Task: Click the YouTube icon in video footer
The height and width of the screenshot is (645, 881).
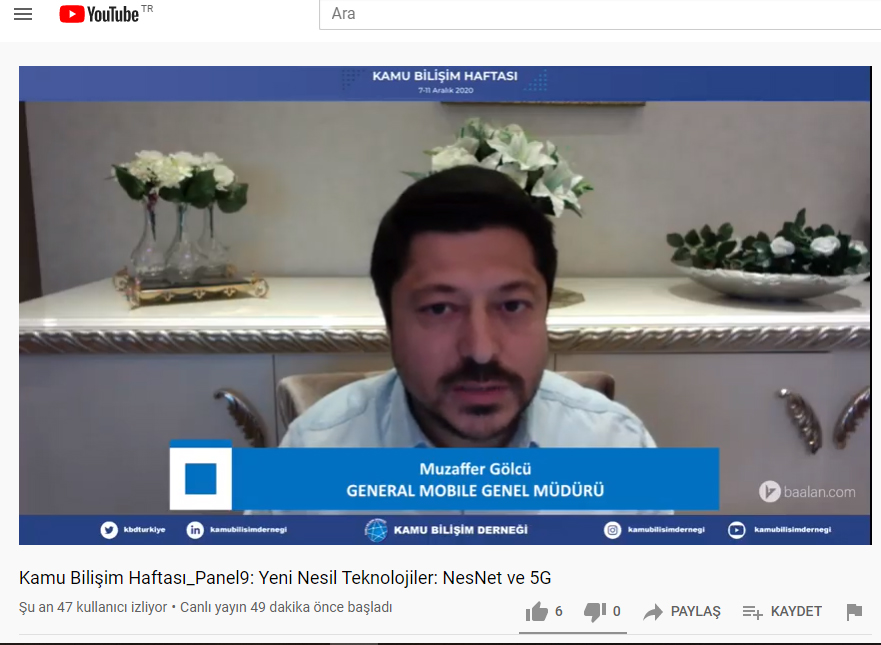Action: [x=737, y=530]
